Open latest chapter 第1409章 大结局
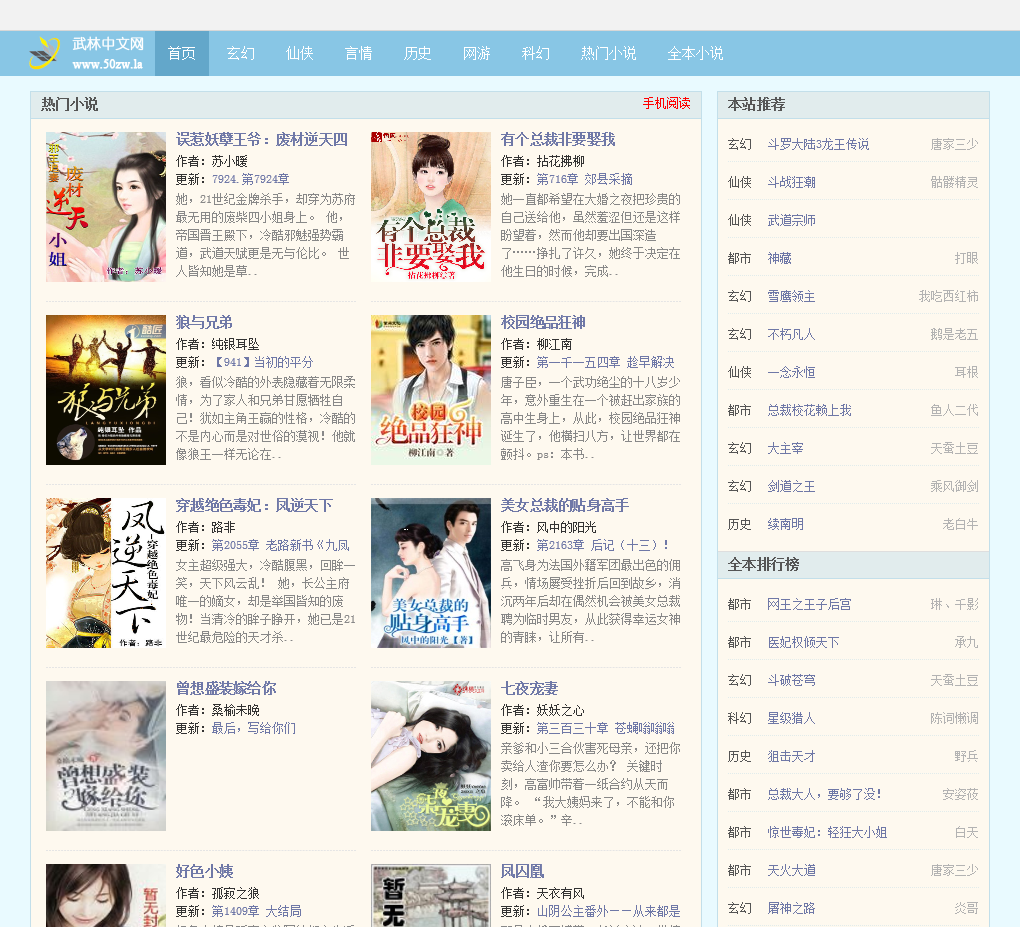The height and width of the screenshot is (927, 1020). click(256, 911)
